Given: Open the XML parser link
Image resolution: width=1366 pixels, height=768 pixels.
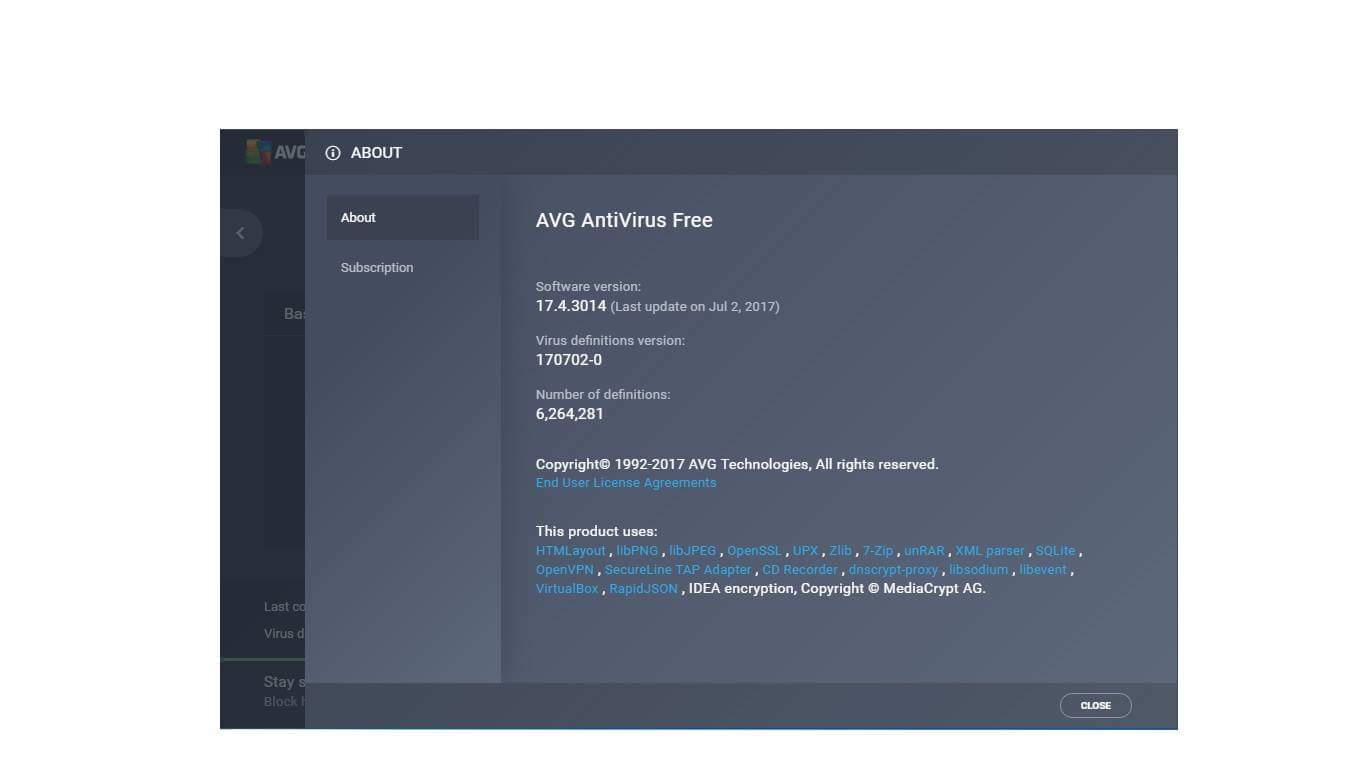Looking at the screenshot, I should point(990,551).
